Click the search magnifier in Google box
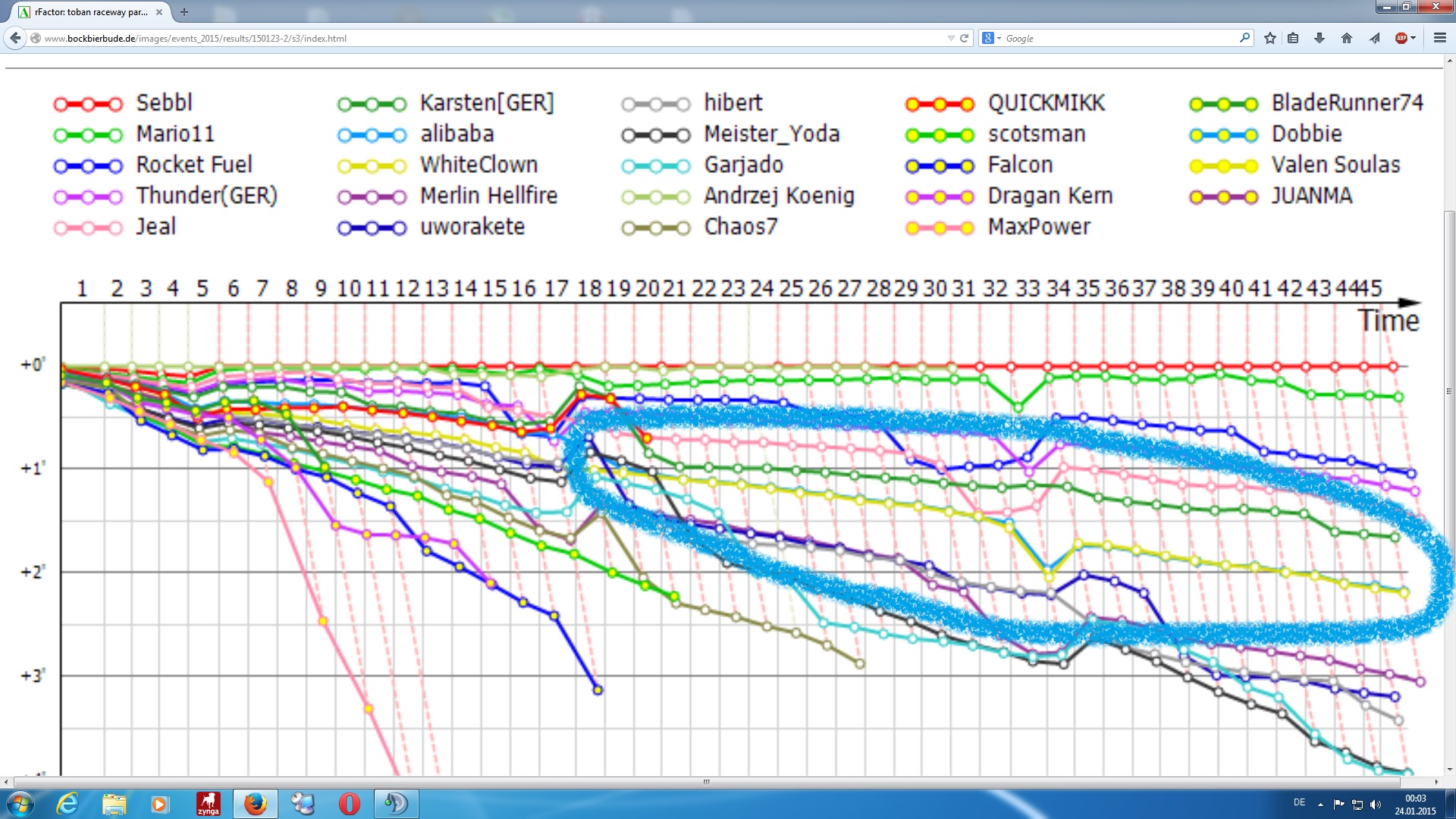This screenshot has height=819, width=1456. point(1244,38)
